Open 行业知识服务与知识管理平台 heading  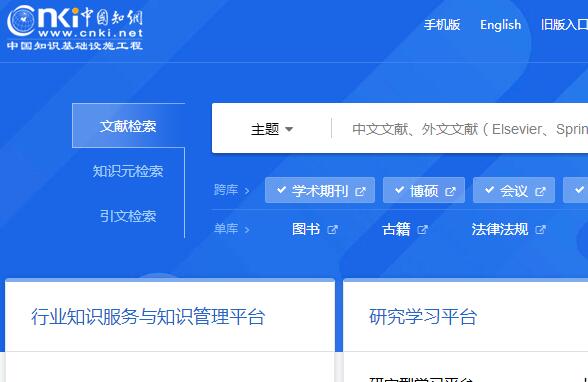pos(148,316)
